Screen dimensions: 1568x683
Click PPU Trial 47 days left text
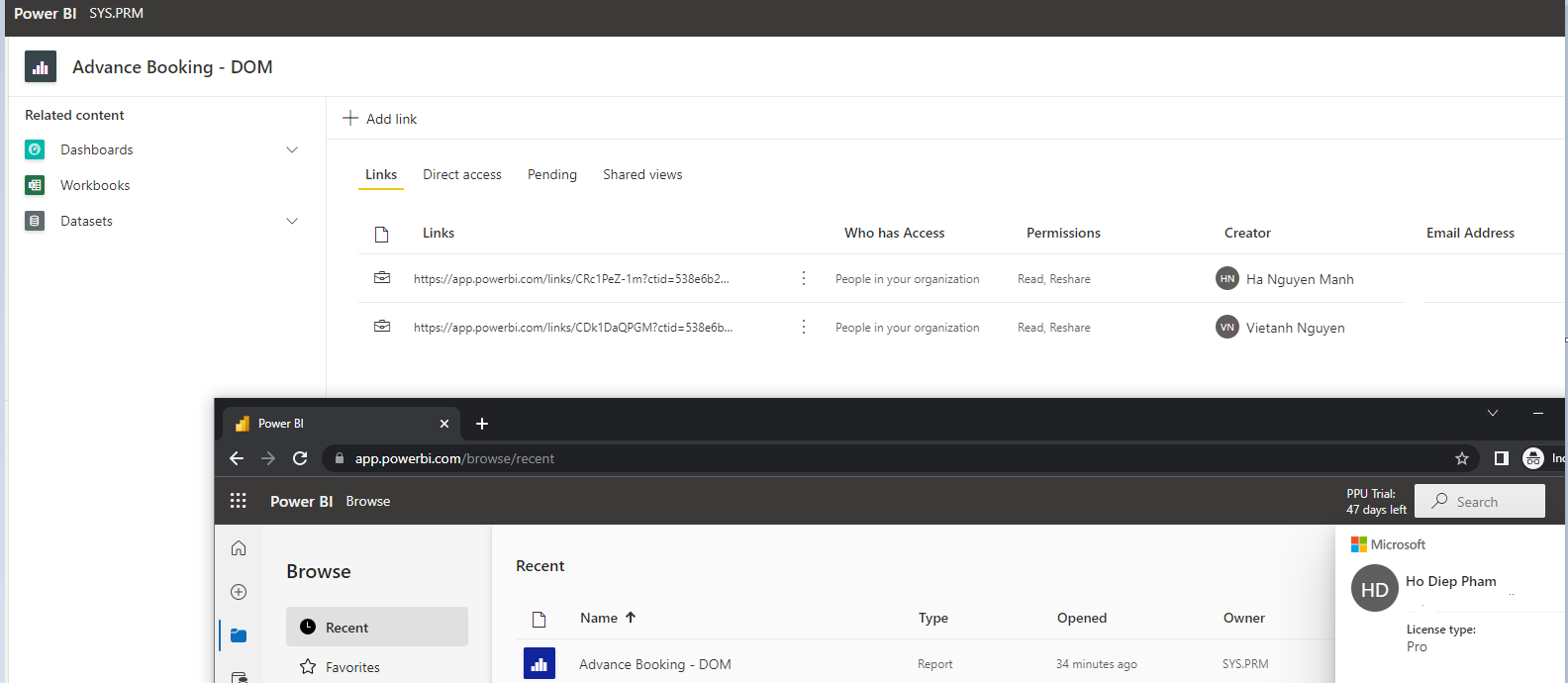point(1376,502)
